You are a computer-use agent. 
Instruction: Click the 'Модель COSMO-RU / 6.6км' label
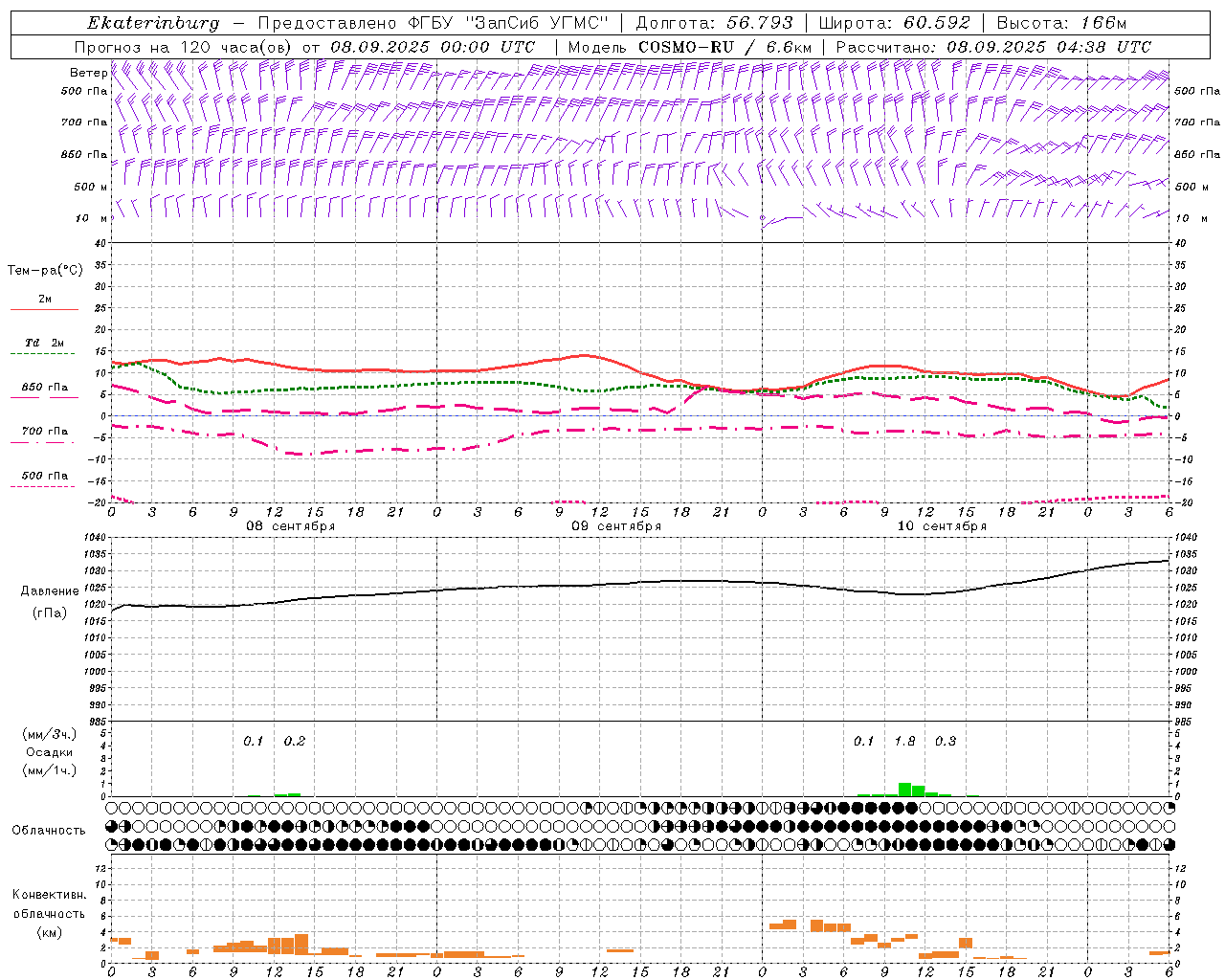click(689, 47)
